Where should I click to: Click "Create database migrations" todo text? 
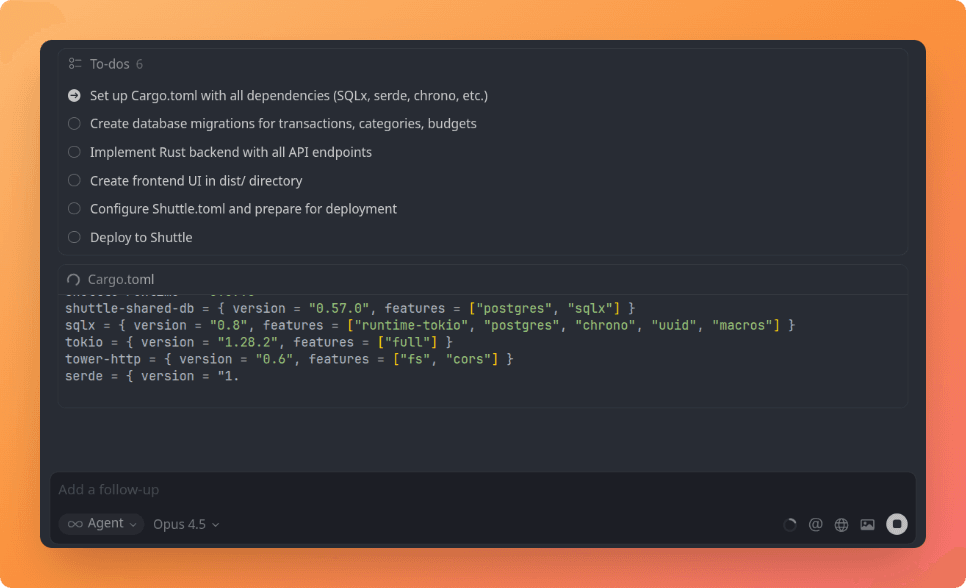pos(283,123)
